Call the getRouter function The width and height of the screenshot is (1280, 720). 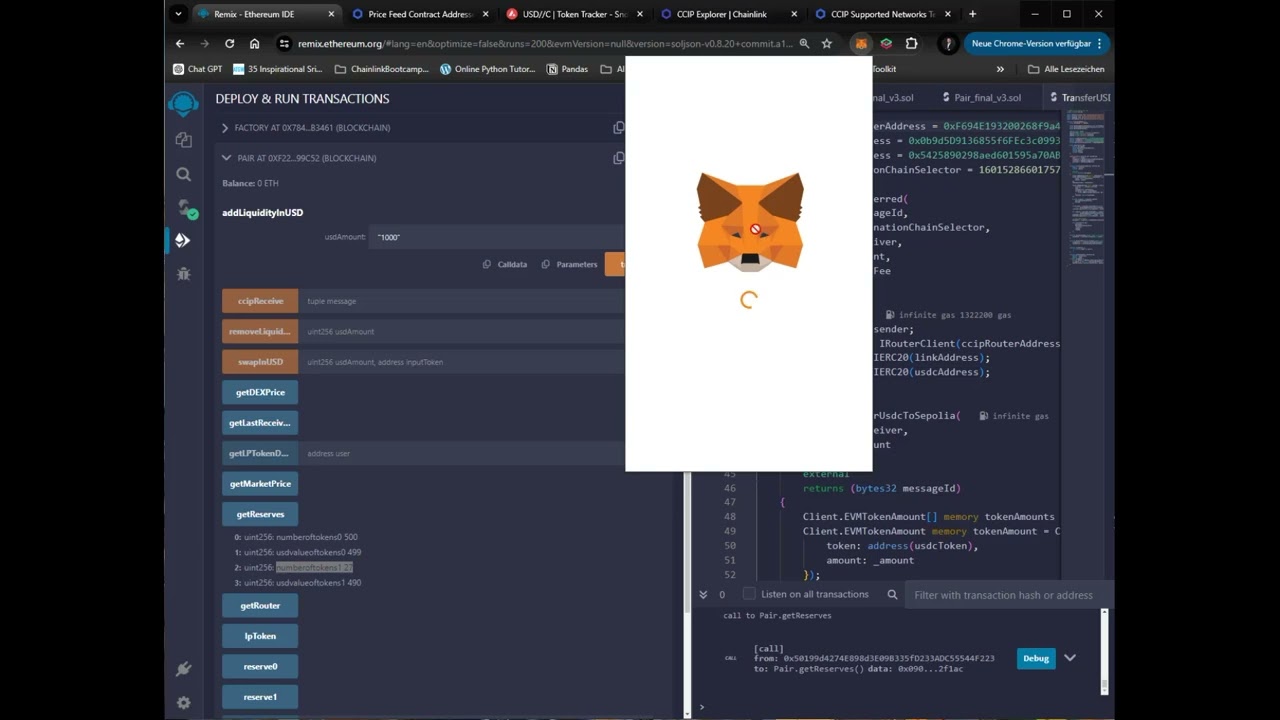[260, 606]
